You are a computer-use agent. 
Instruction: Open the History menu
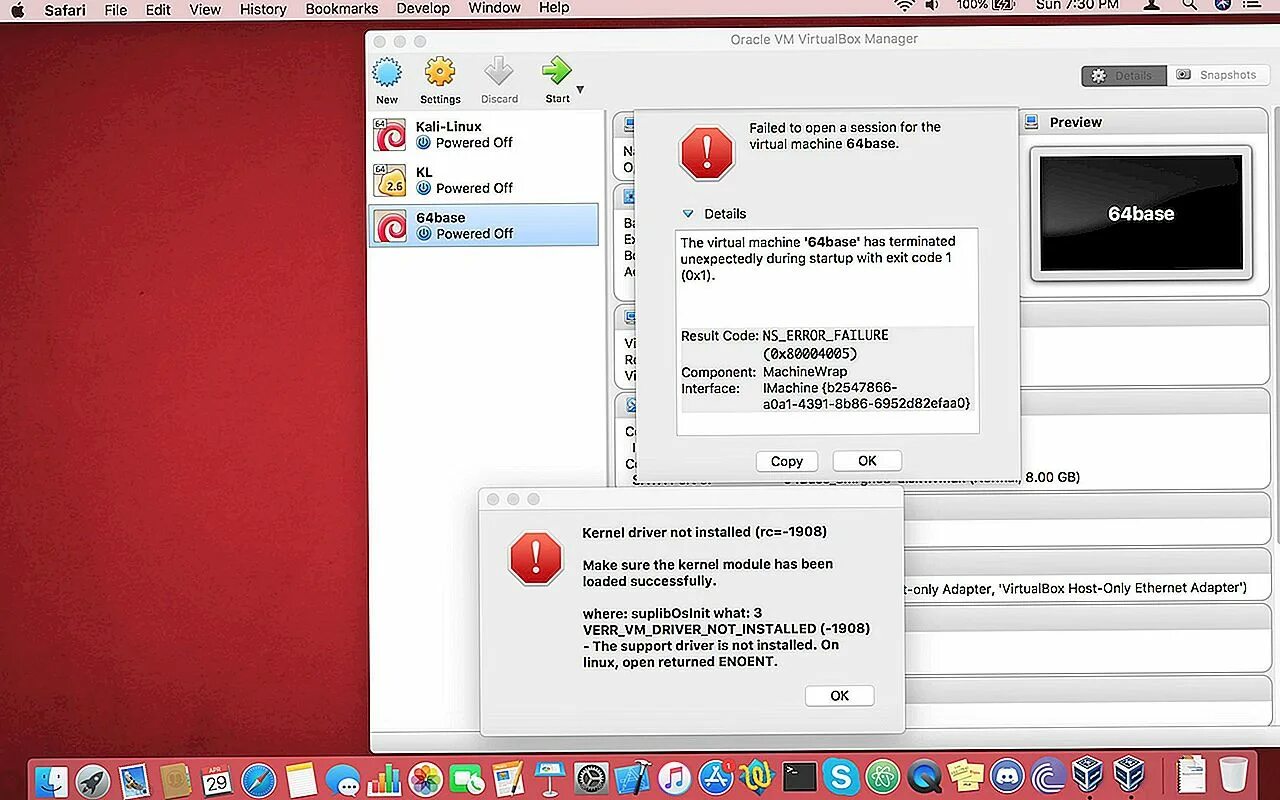(263, 9)
